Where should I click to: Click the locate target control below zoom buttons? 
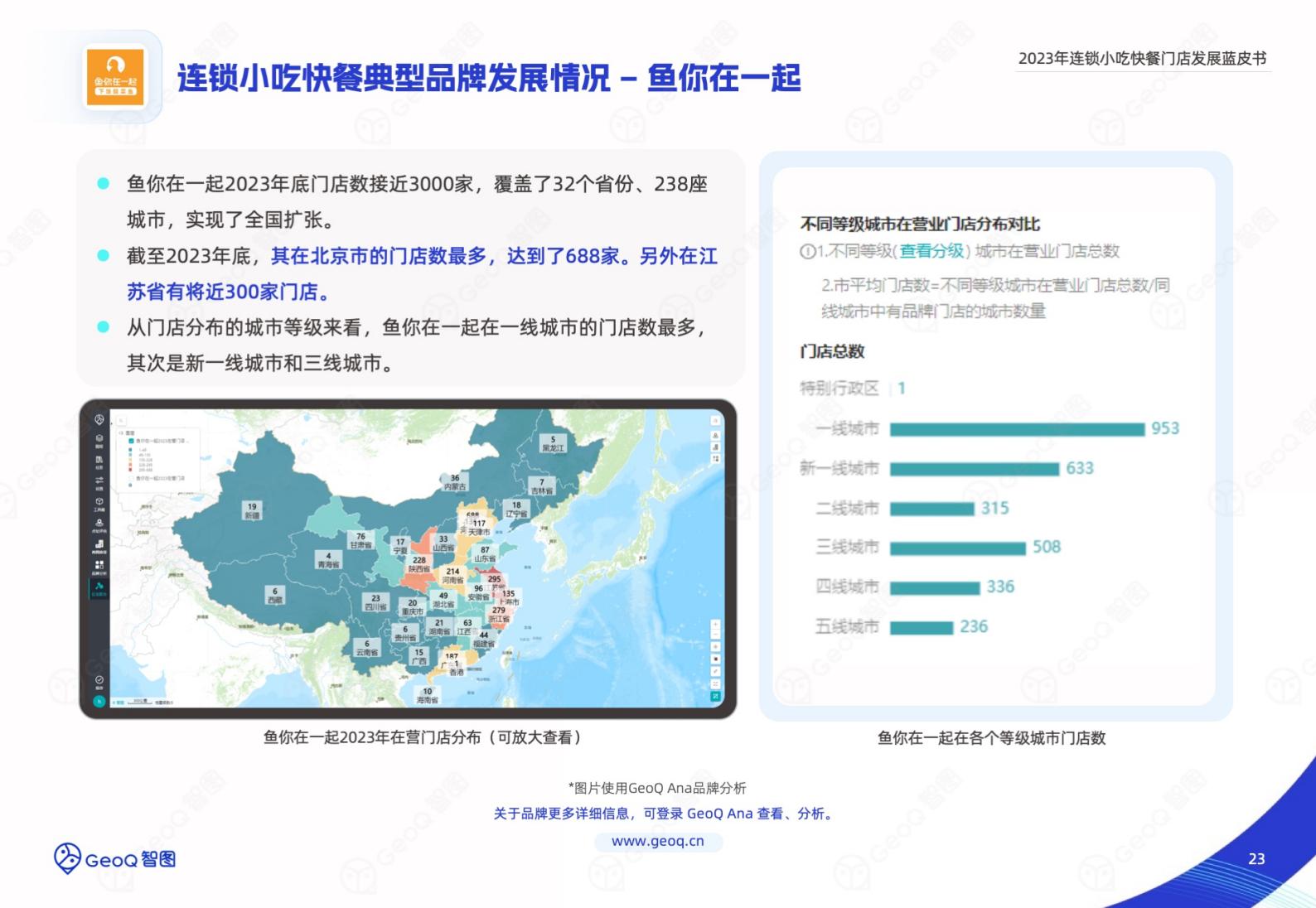(x=716, y=646)
